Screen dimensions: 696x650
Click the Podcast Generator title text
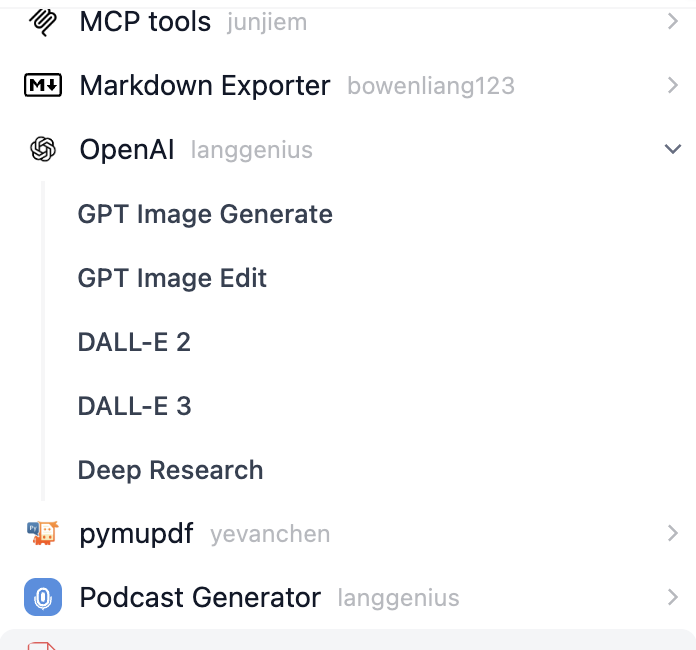(200, 598)
